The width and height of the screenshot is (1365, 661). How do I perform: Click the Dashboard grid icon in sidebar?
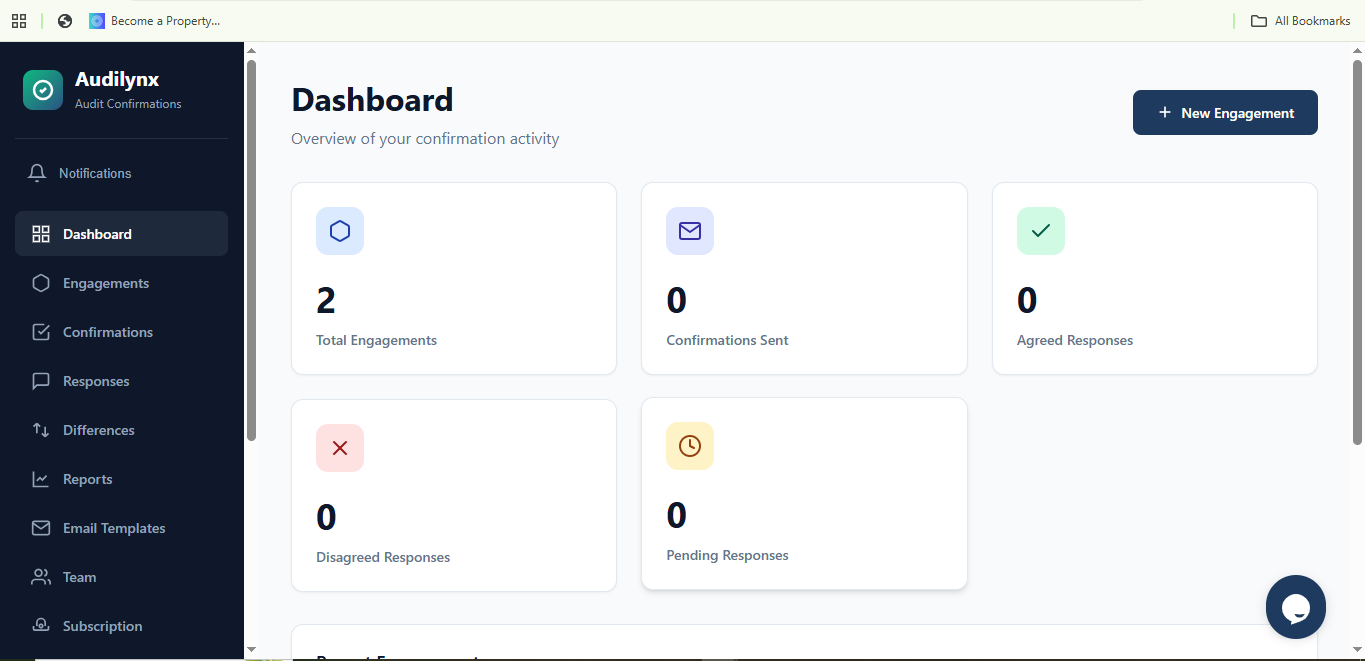click(41, 234)
